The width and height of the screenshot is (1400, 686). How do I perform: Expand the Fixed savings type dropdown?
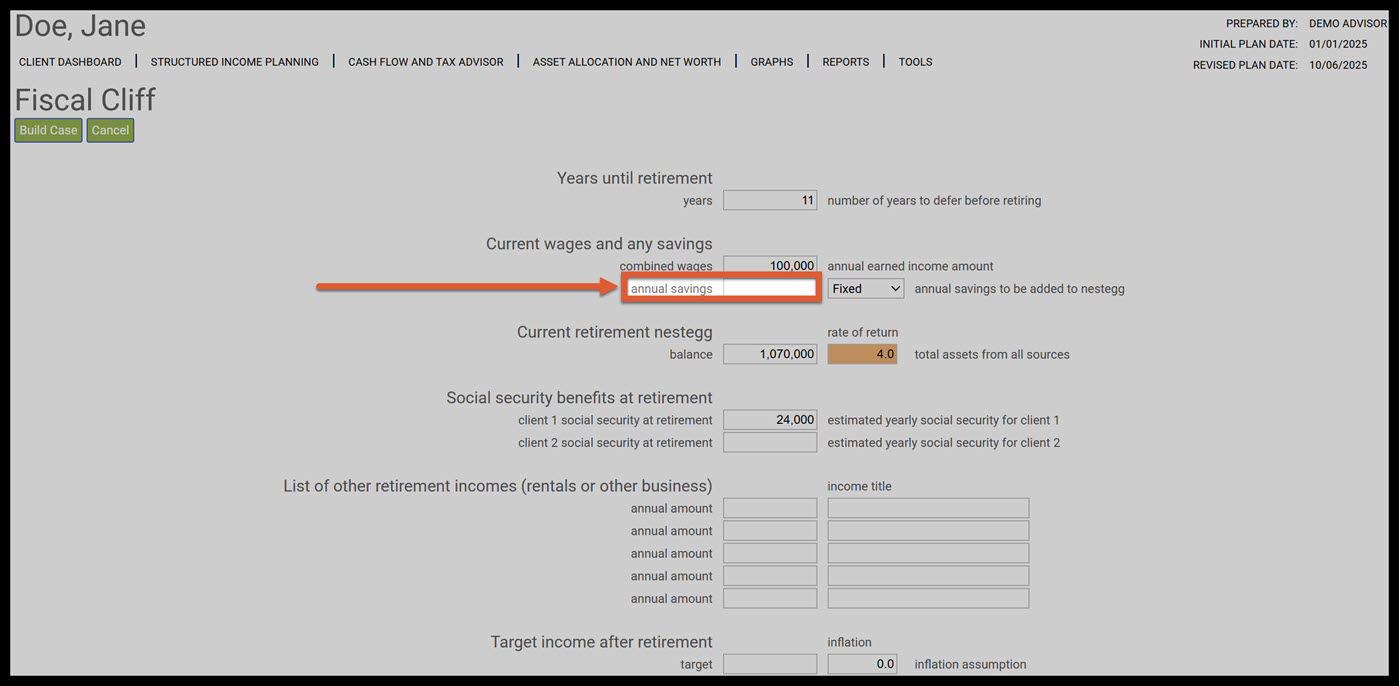click(x=866, y=288)
